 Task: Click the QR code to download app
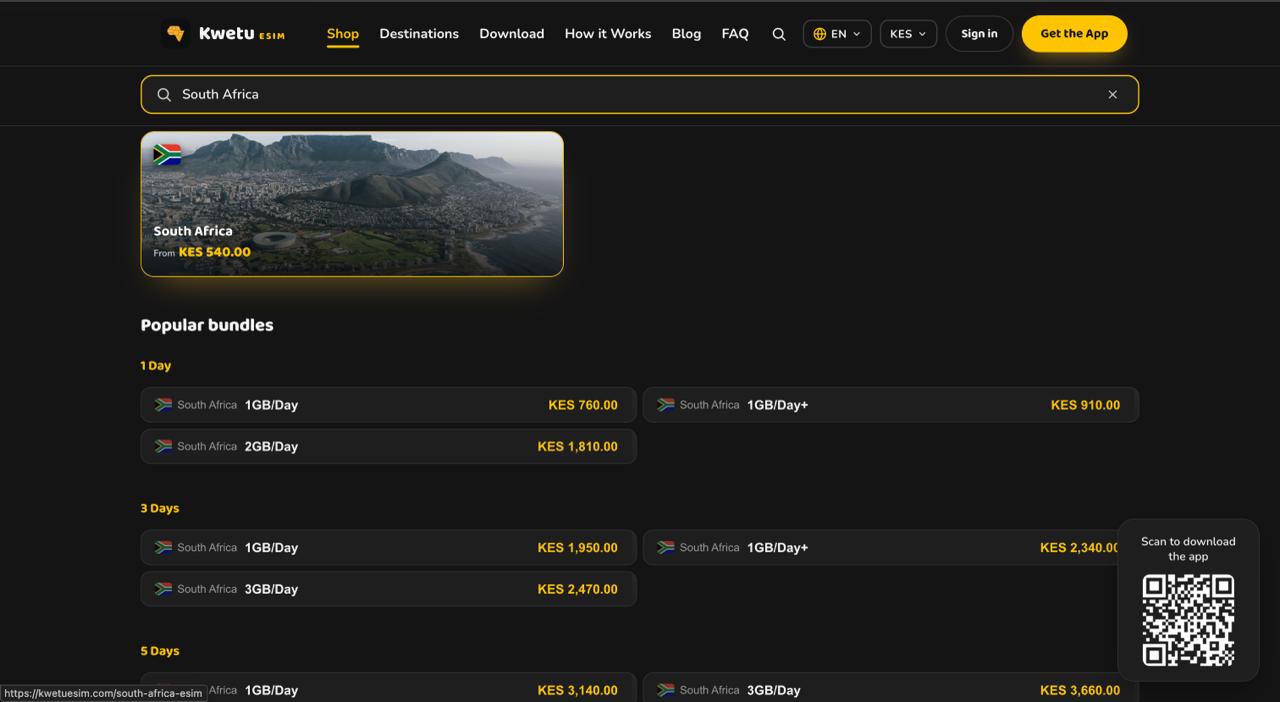(1188, 620)
